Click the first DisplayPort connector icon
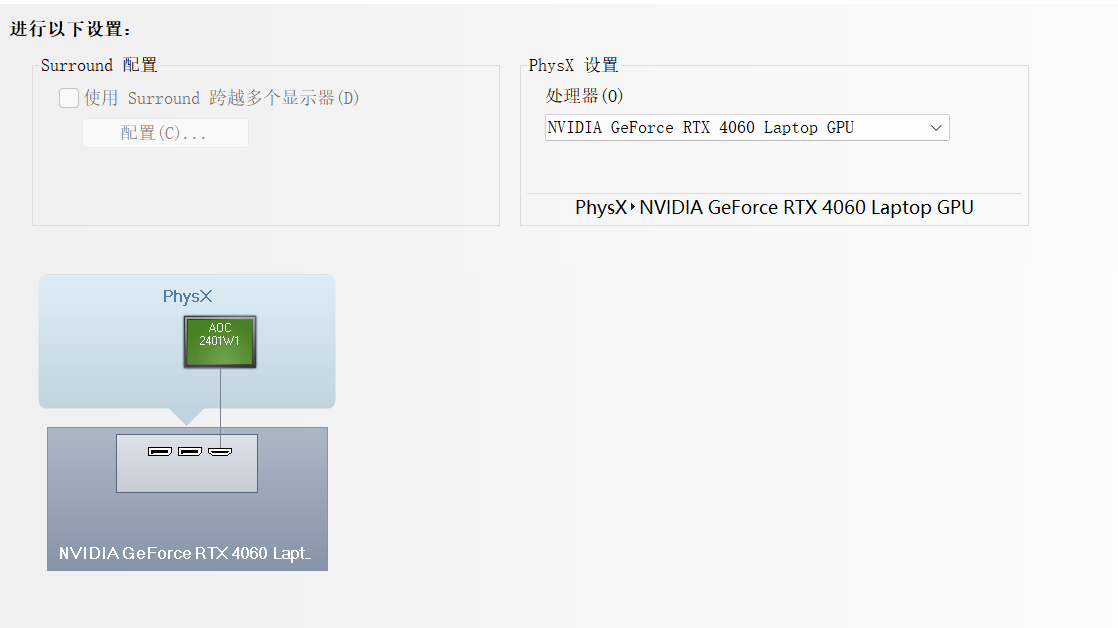Viewport: 1118px width, 628px height. [x=160, y=451]
